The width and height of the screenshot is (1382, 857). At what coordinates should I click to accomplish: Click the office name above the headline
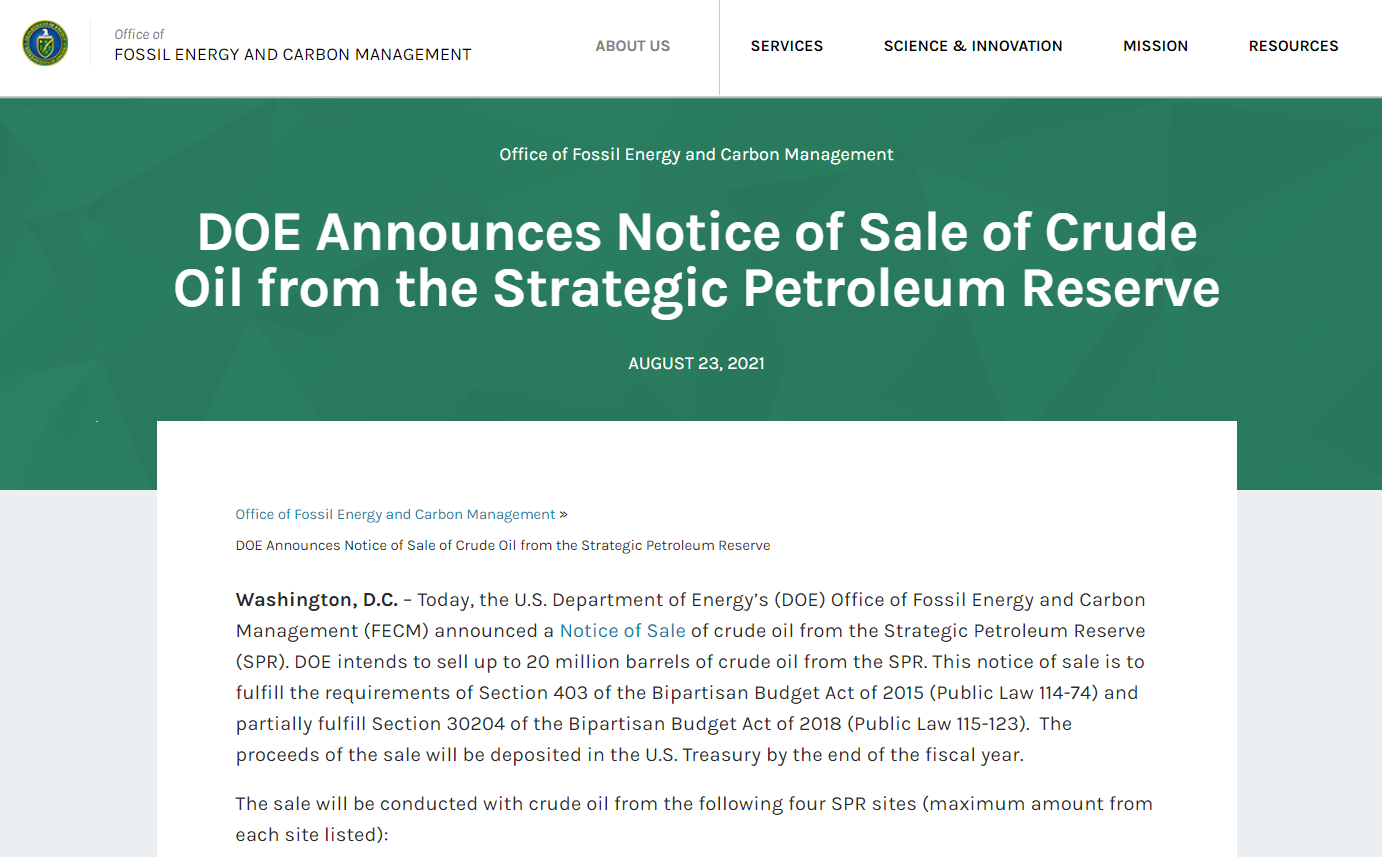pos(696,154)
